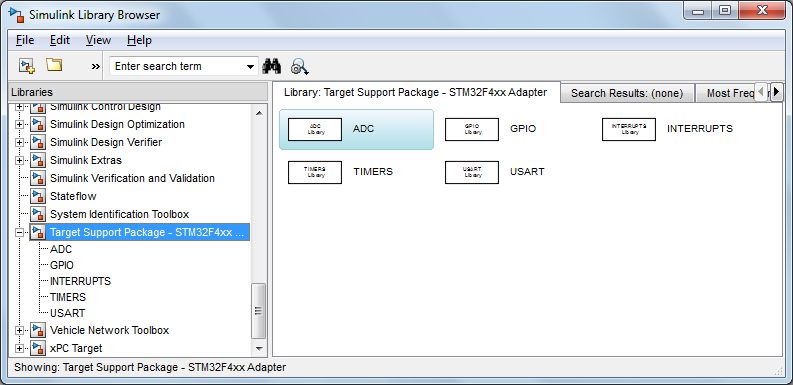This screenshot has width=793, height=385.
Task: Select System Identification Toolbox item
Action: click(x=119, y=214)
